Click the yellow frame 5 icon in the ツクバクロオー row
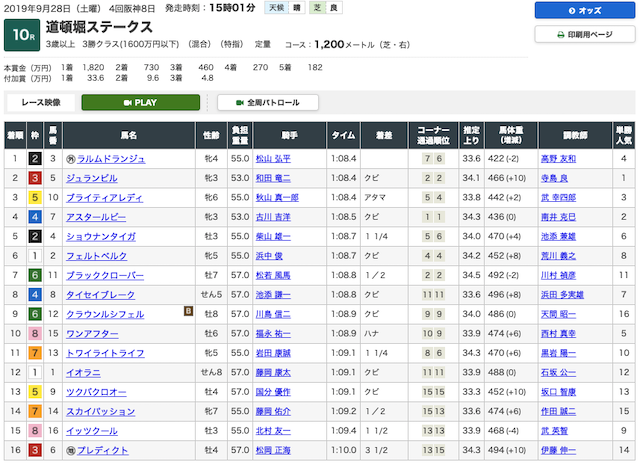 35,392
